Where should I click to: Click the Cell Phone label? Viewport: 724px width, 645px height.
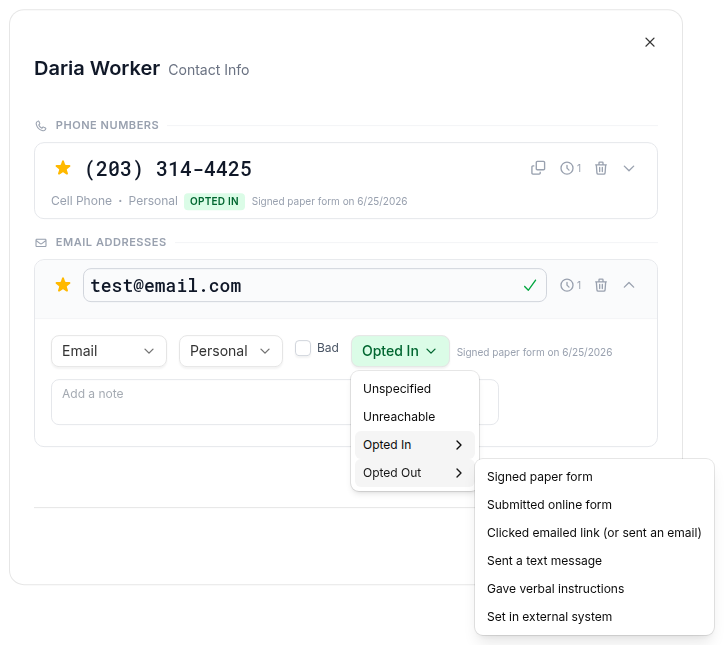[x=81, y=201]
